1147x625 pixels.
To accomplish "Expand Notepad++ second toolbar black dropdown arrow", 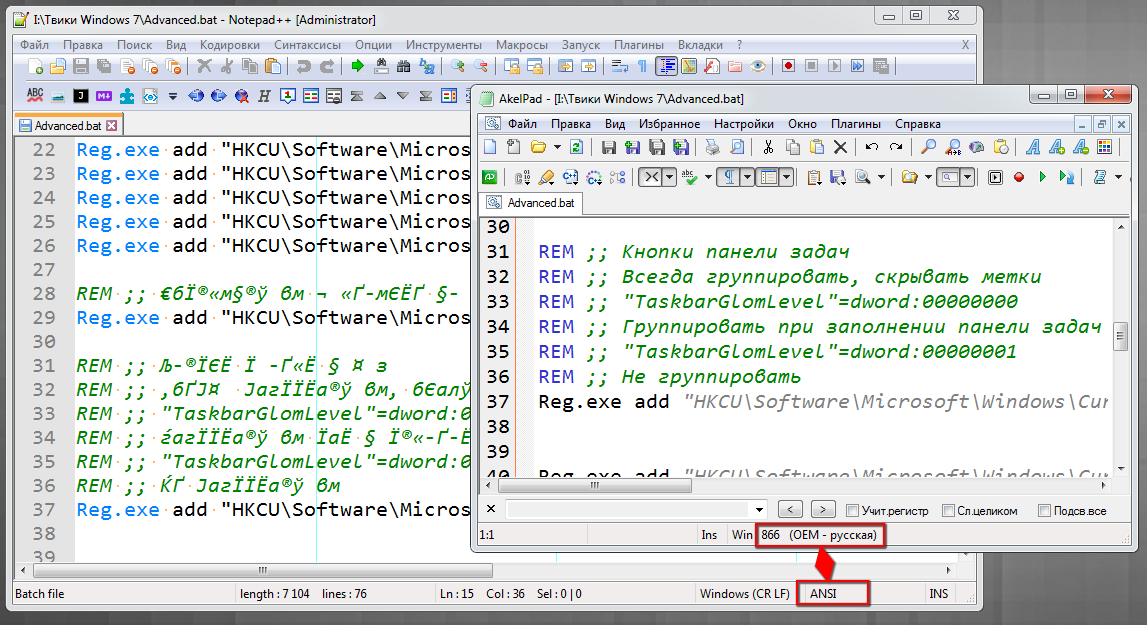I will point(173,96).
